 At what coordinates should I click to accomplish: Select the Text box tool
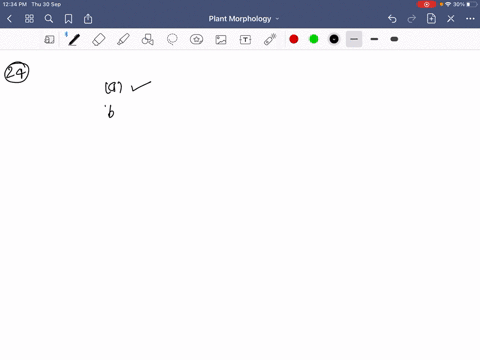click(245, 40)
